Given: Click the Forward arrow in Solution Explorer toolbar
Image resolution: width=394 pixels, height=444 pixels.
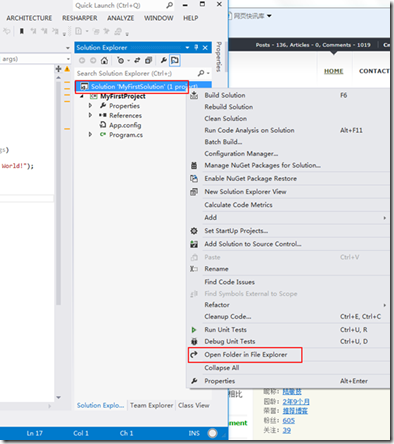Looking at the screenshot, I should 93,60.
